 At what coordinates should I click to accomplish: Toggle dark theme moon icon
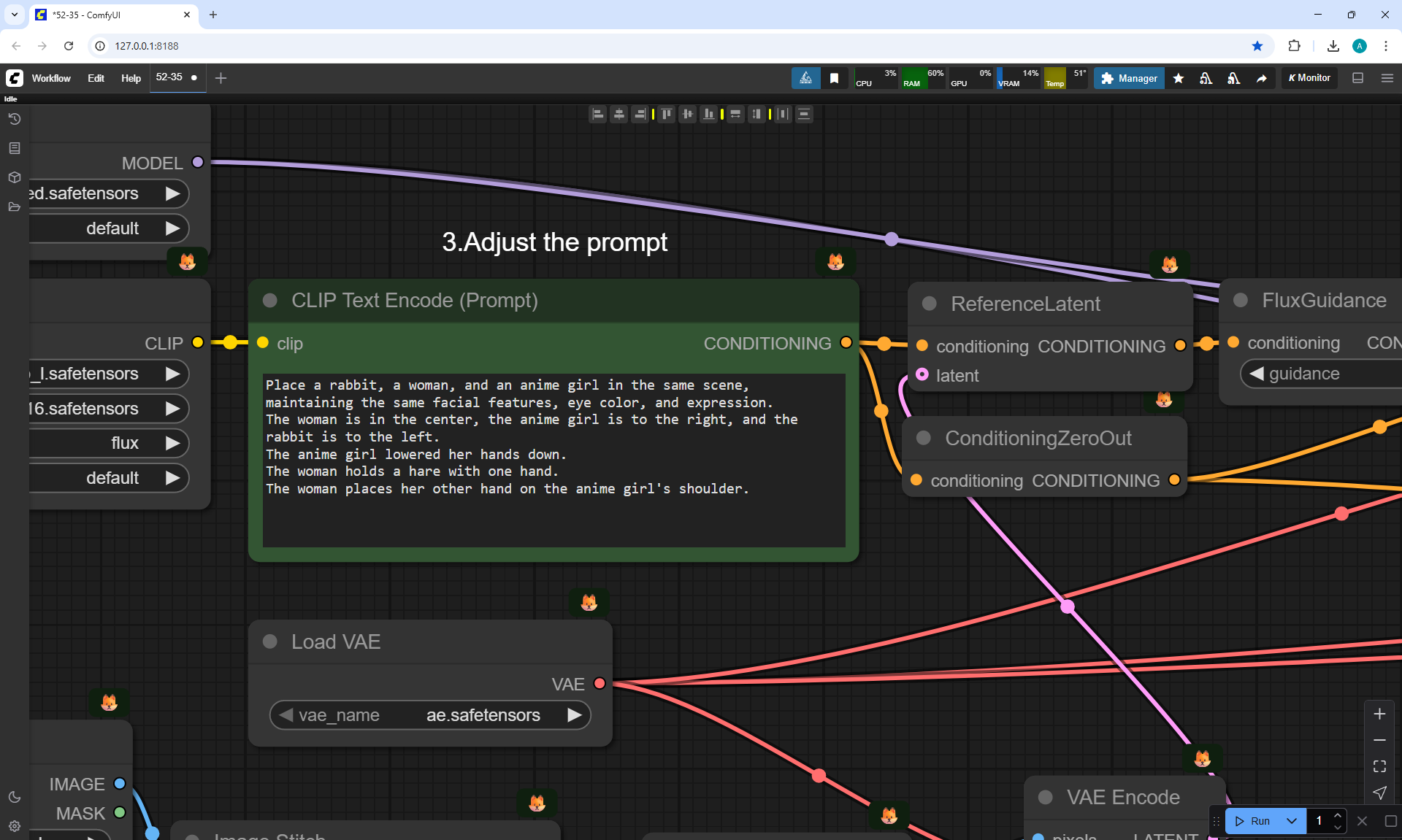pyautogui.click(x=14, y=797)
